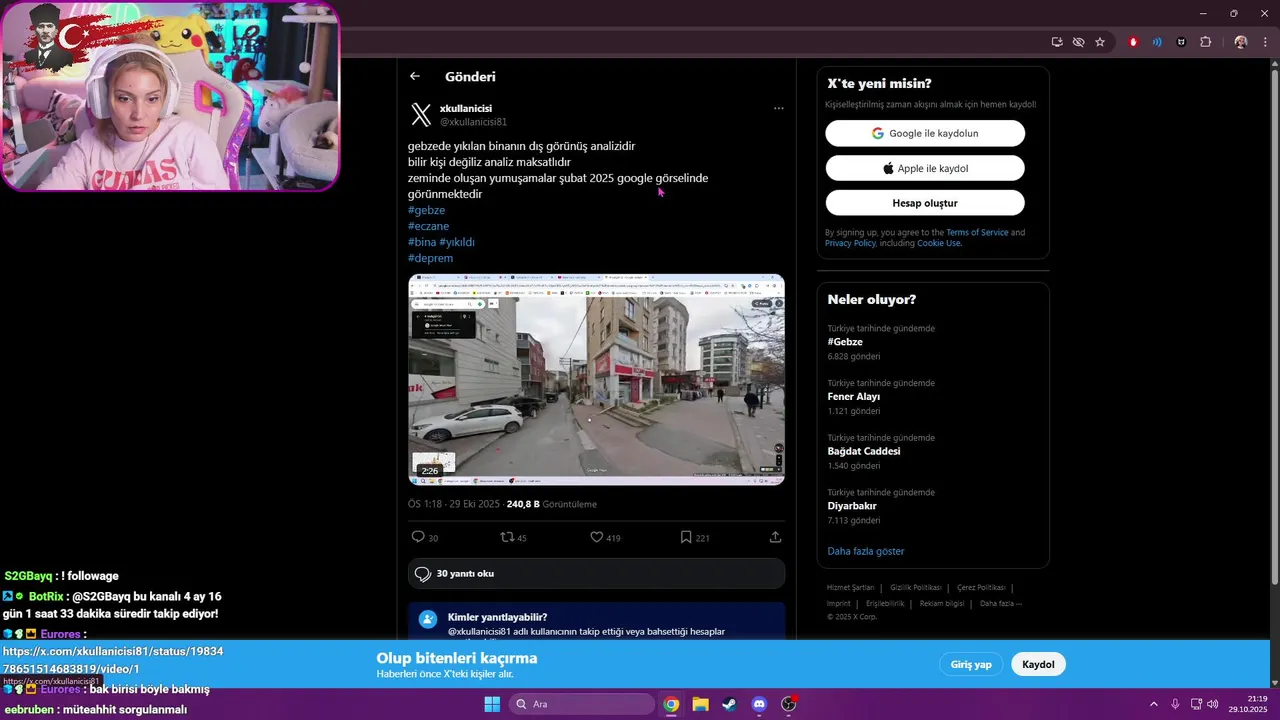Open the Imprint footer link
Viewport: 1280px width, 720px height.
pyautogui.click(x=838, y=604)
